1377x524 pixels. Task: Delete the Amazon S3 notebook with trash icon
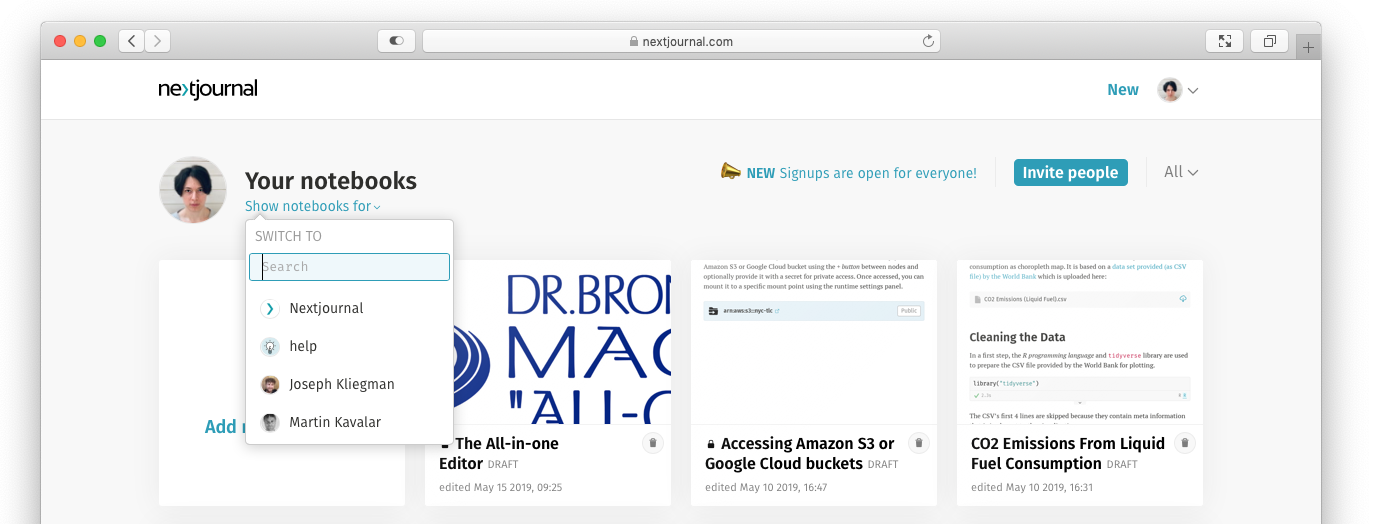click(x=919, y=443)
